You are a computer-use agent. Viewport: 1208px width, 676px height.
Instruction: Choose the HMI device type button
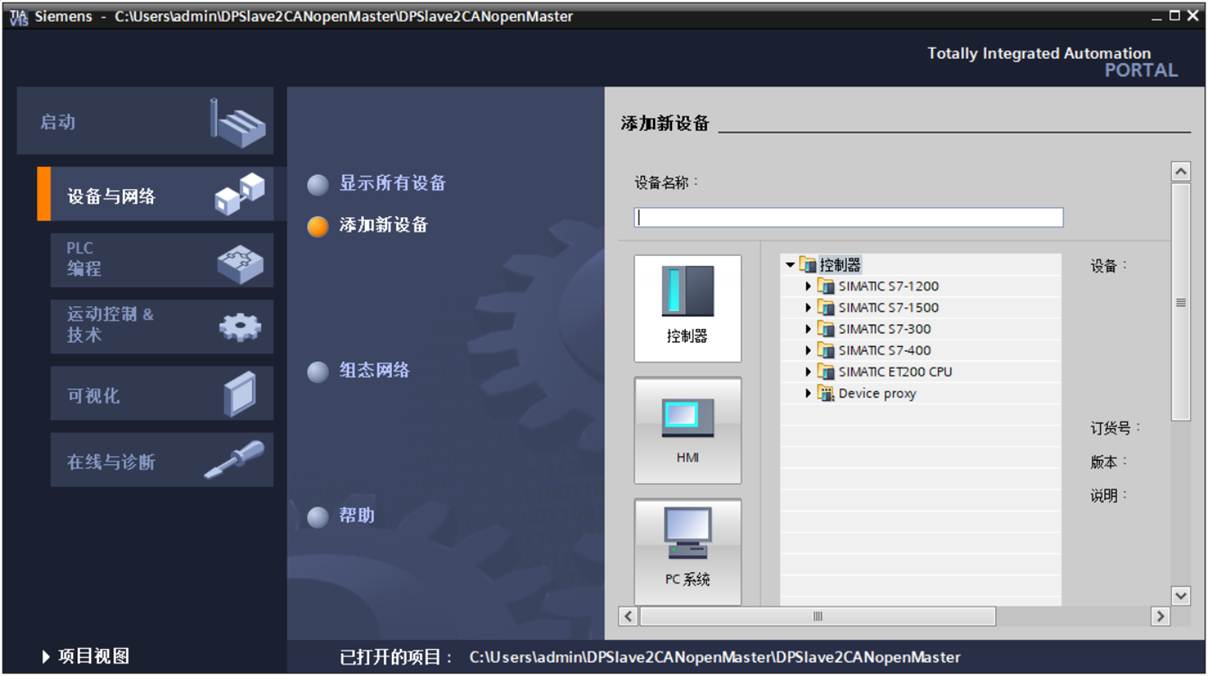click(687, 430)
